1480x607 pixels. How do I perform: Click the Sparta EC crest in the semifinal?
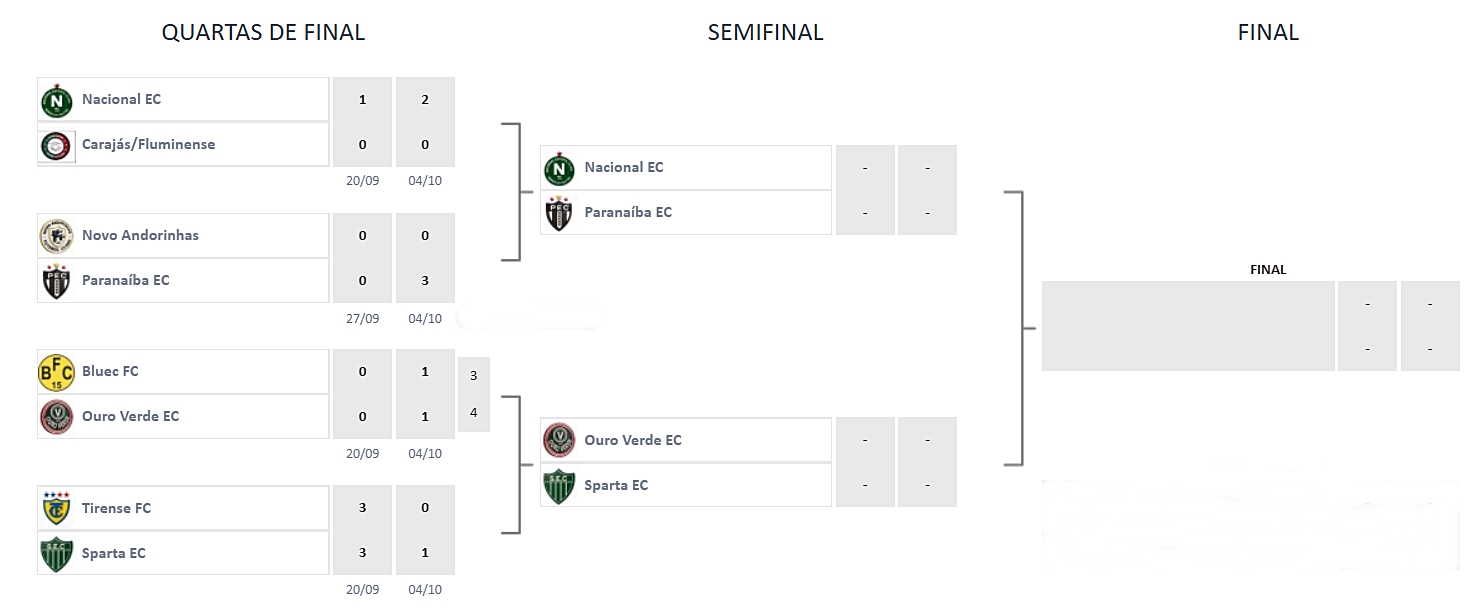point(559,486)
